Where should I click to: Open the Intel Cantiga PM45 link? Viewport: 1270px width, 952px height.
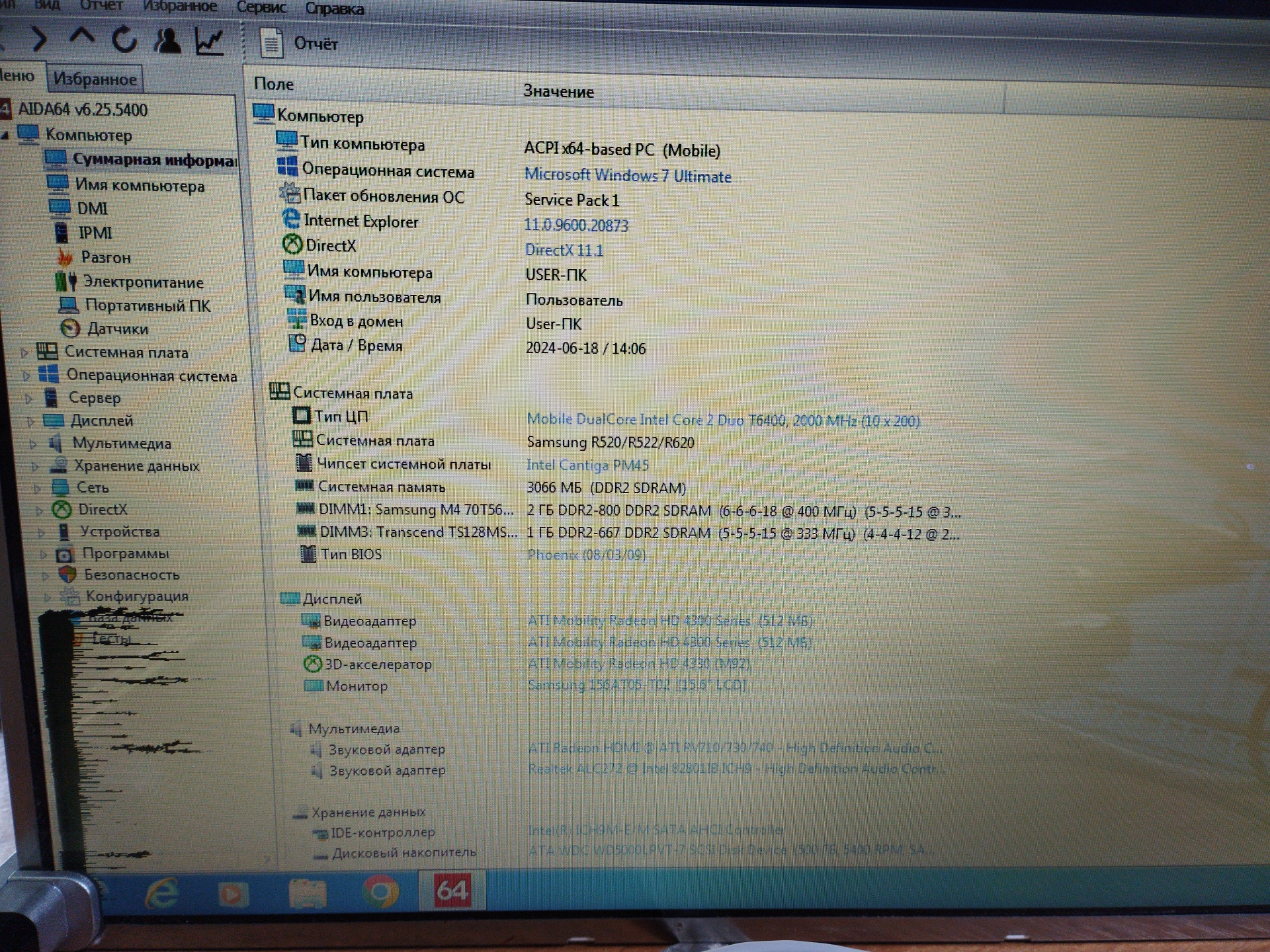[587, 465]
